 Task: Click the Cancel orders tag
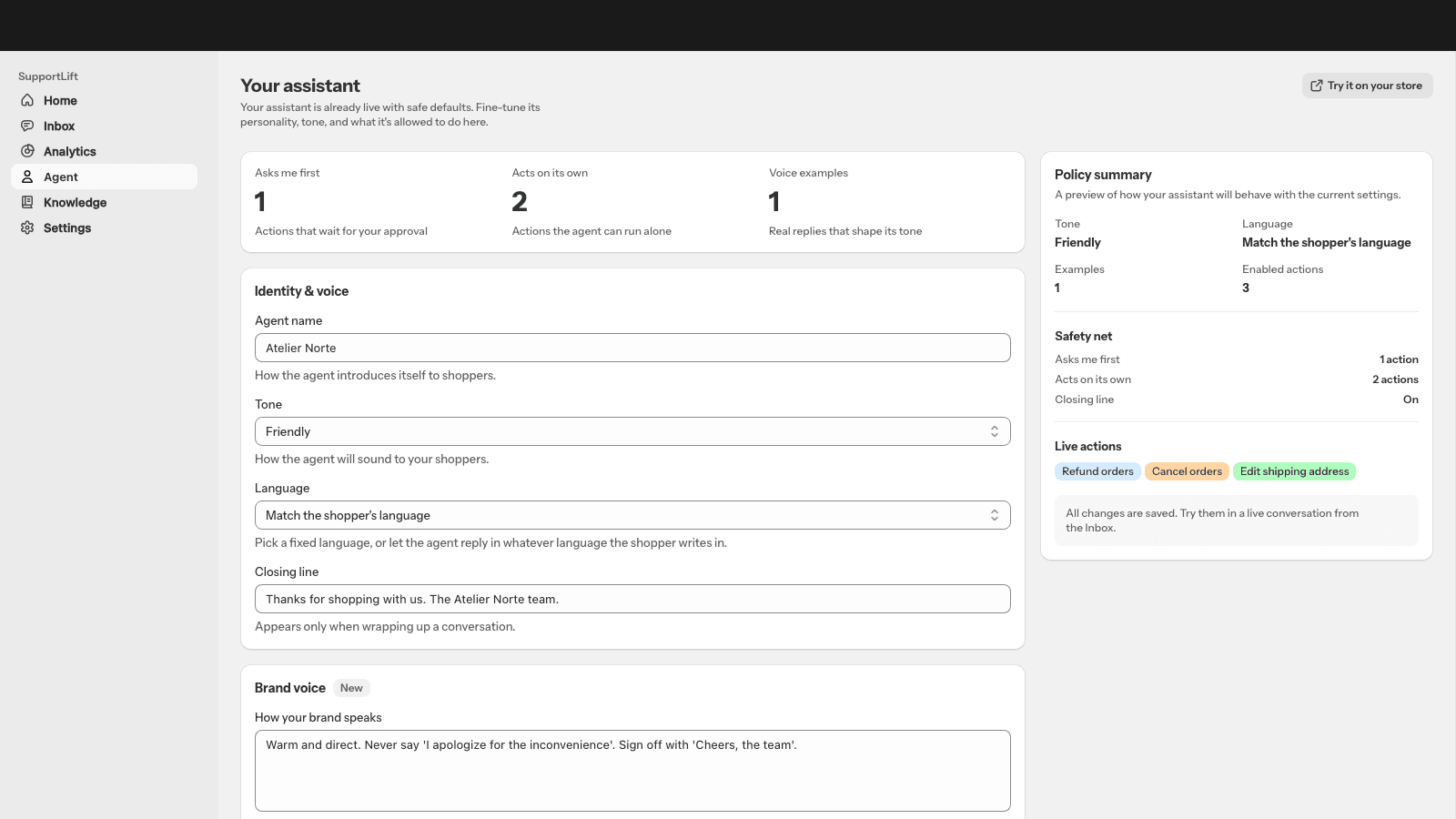(1187, 471)
